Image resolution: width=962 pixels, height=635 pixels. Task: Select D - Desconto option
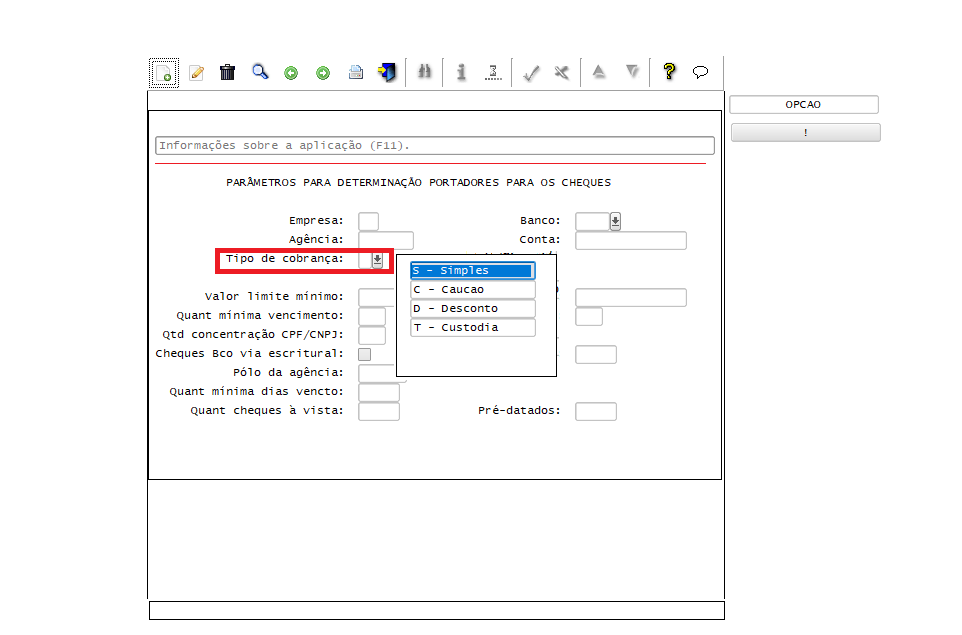tap(473, 309)
